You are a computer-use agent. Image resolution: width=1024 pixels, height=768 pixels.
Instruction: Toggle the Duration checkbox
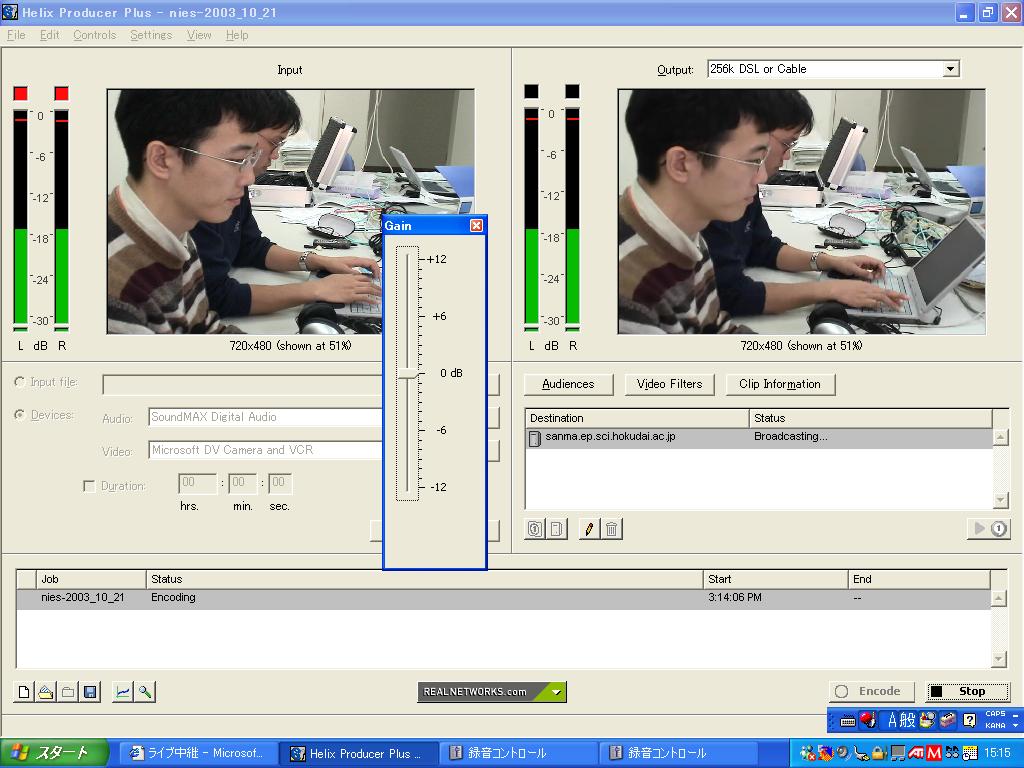coord(89,486)
